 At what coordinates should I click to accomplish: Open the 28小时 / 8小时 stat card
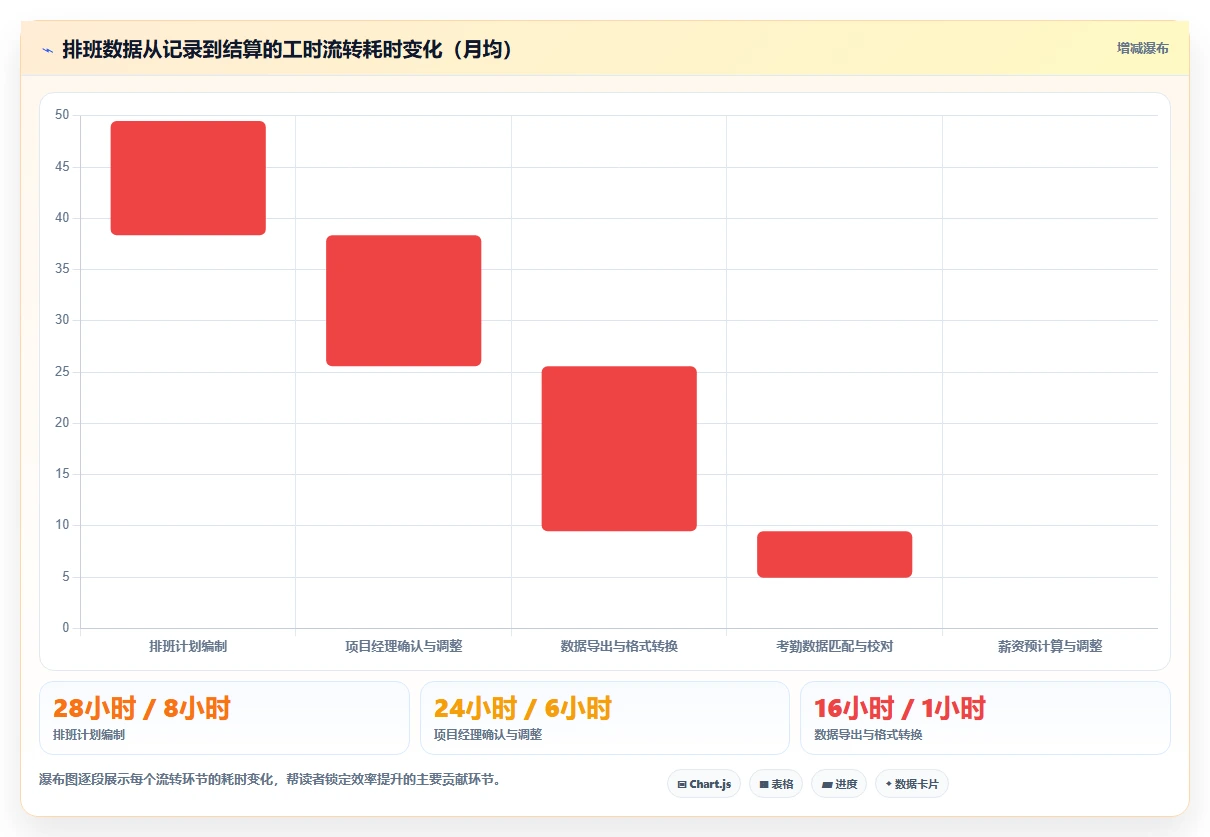click(x=224, y=717)
